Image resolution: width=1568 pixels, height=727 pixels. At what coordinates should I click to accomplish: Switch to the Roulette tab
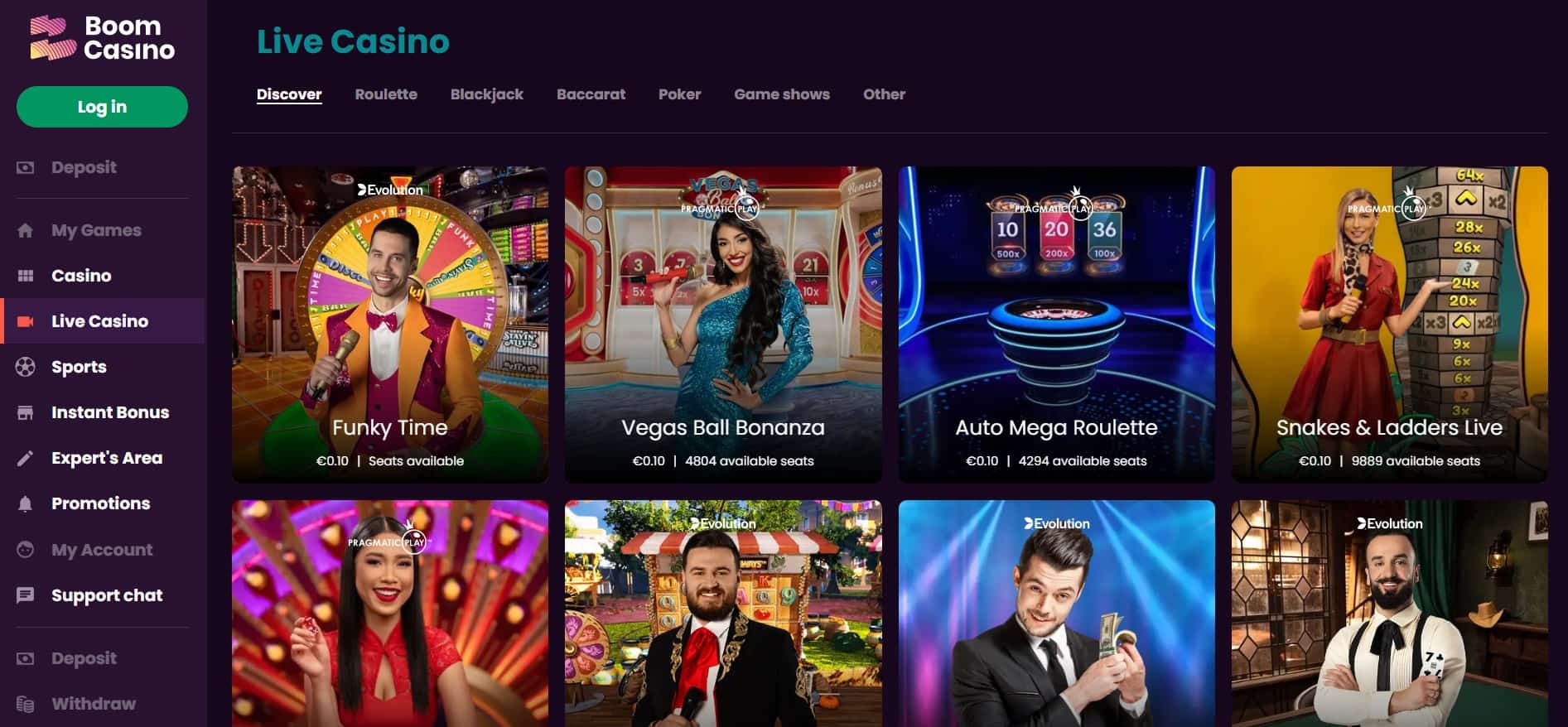(386, 94)
